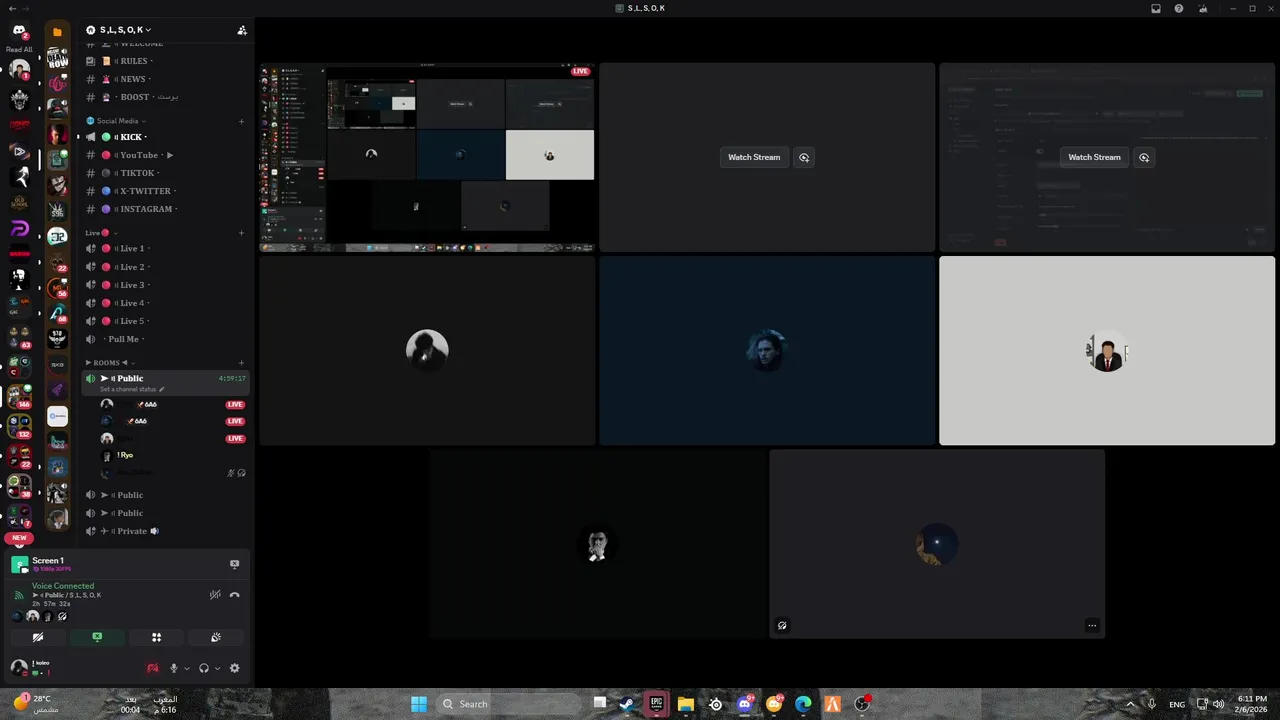
Task: Open the KICK announcement channel
Action: pos(165,137)
